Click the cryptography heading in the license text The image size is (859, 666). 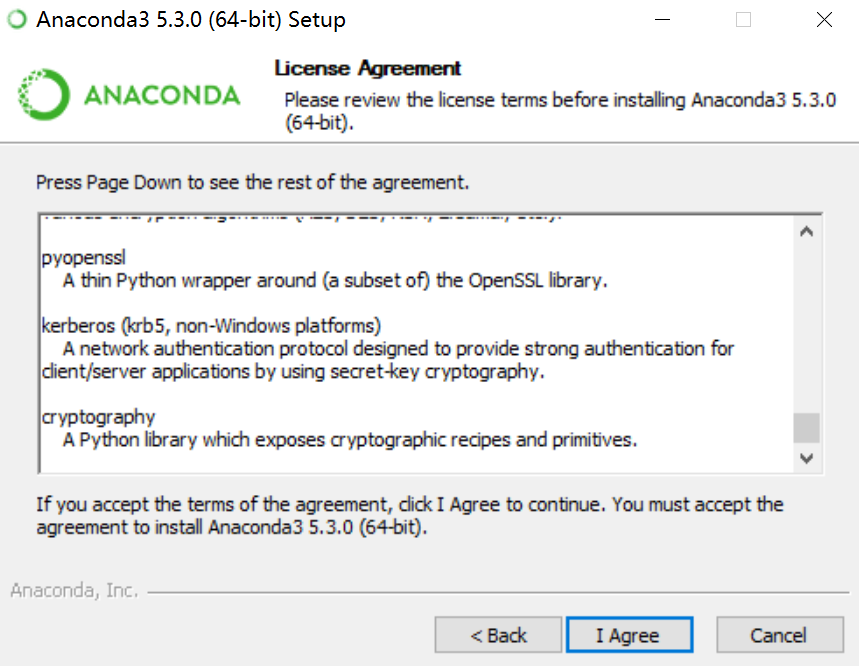pos(97,416)
